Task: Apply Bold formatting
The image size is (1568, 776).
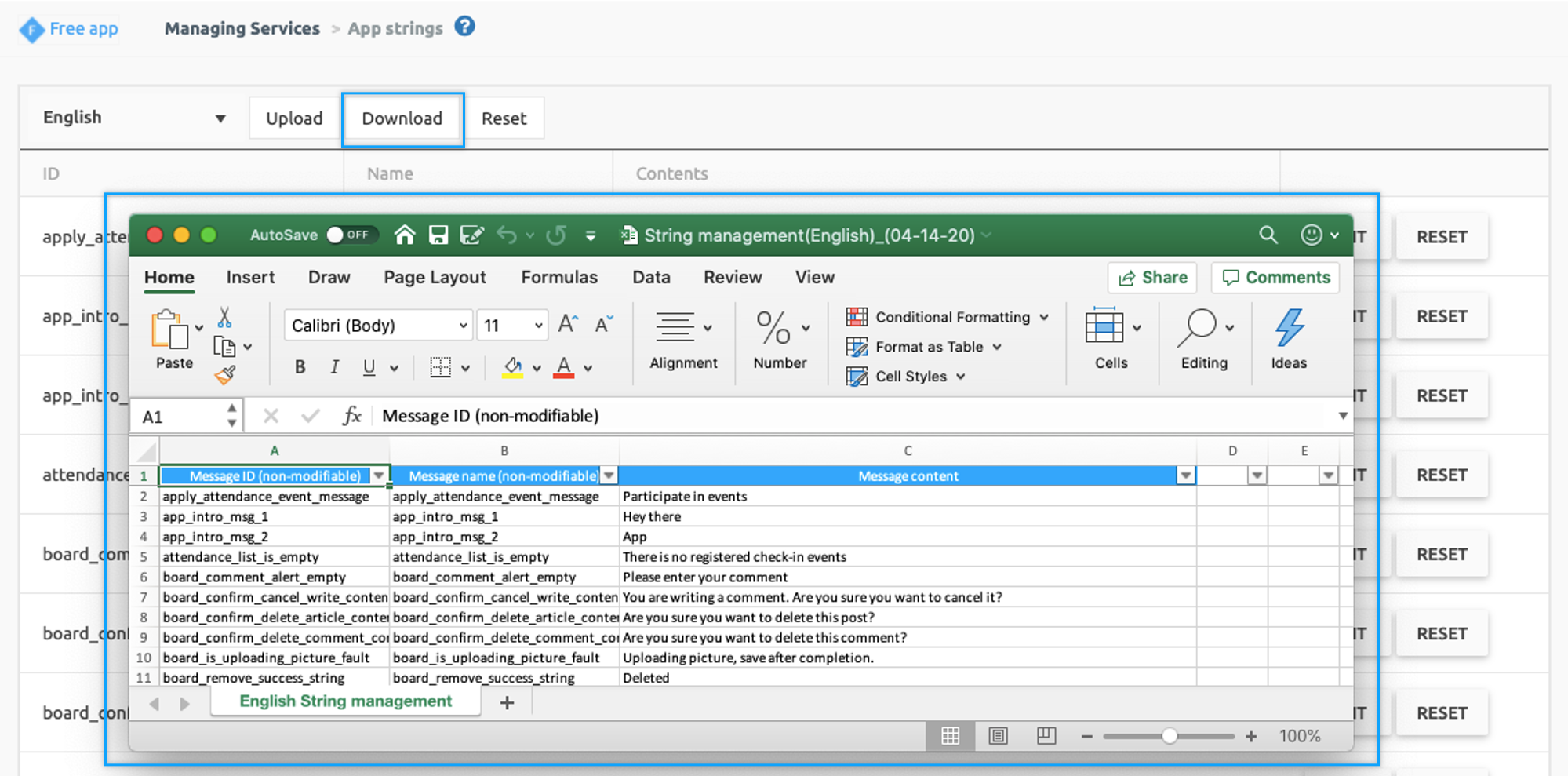Action: pos(300,367)
